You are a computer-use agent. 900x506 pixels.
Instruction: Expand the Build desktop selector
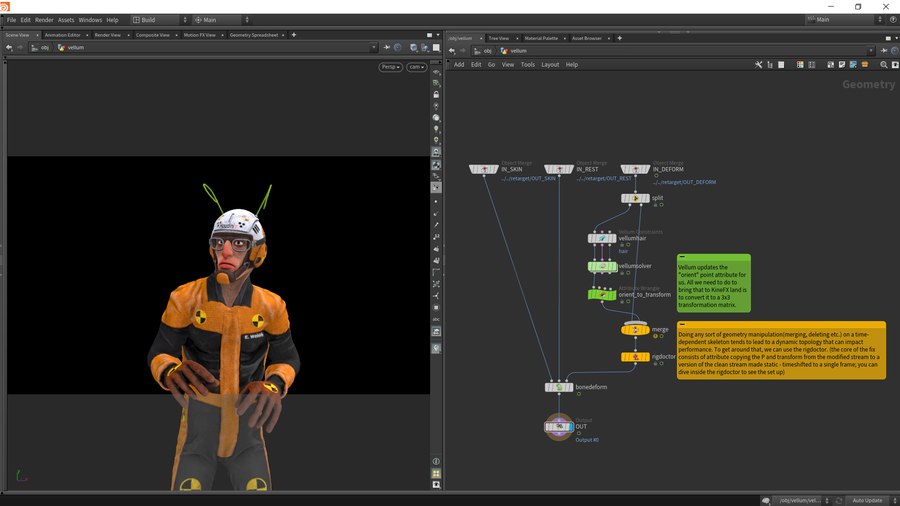pos(160,19)
